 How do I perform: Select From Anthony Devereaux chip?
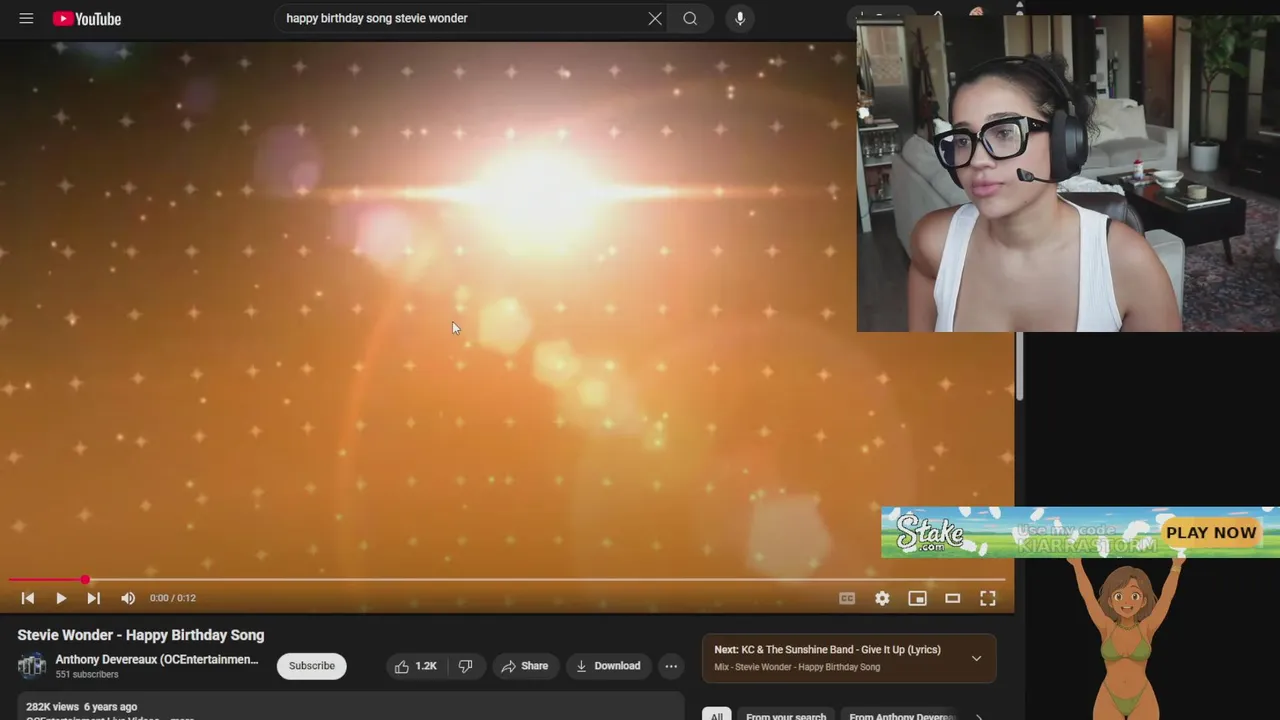click(902, 715)
